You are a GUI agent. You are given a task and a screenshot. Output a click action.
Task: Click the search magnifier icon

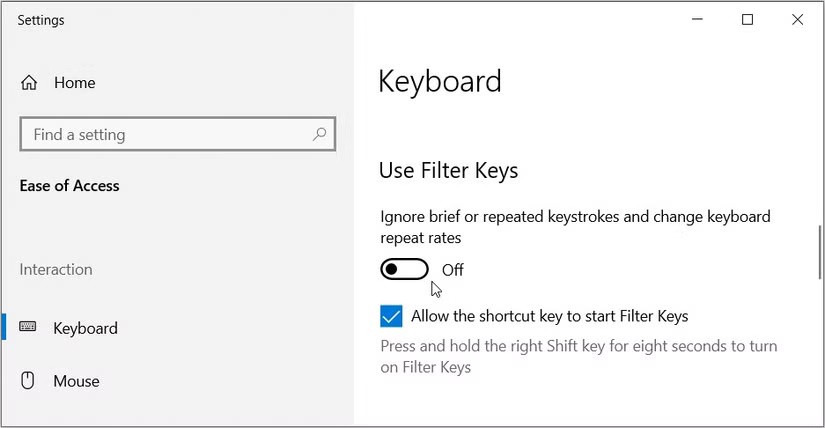coord(319,134)
